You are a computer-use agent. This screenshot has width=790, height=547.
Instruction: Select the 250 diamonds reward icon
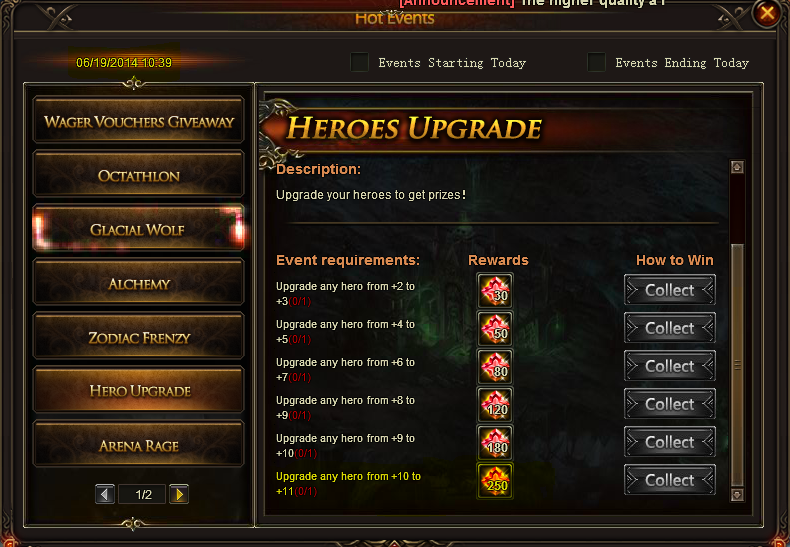(x=495, y=481)
